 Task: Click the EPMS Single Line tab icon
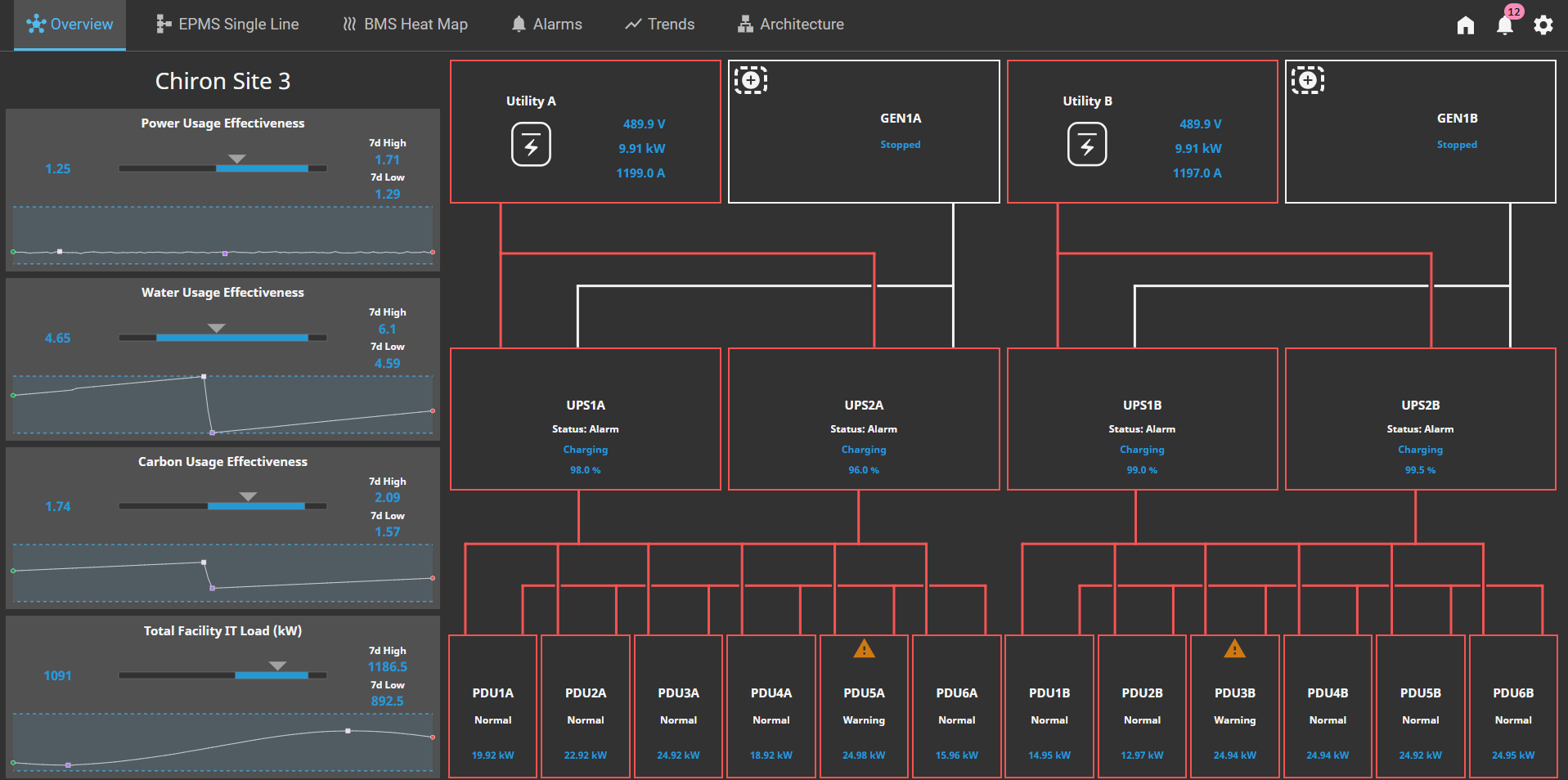click(x=164, y=25)
